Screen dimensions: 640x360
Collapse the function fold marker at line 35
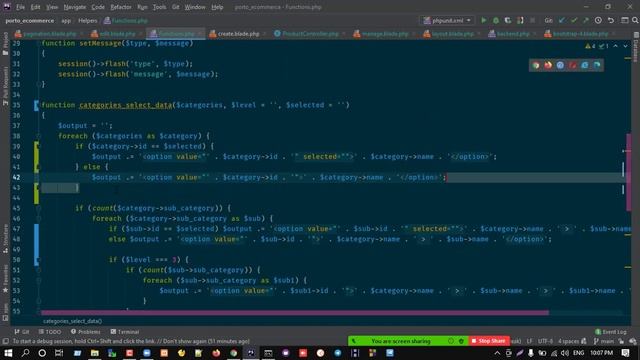(37, 105)
